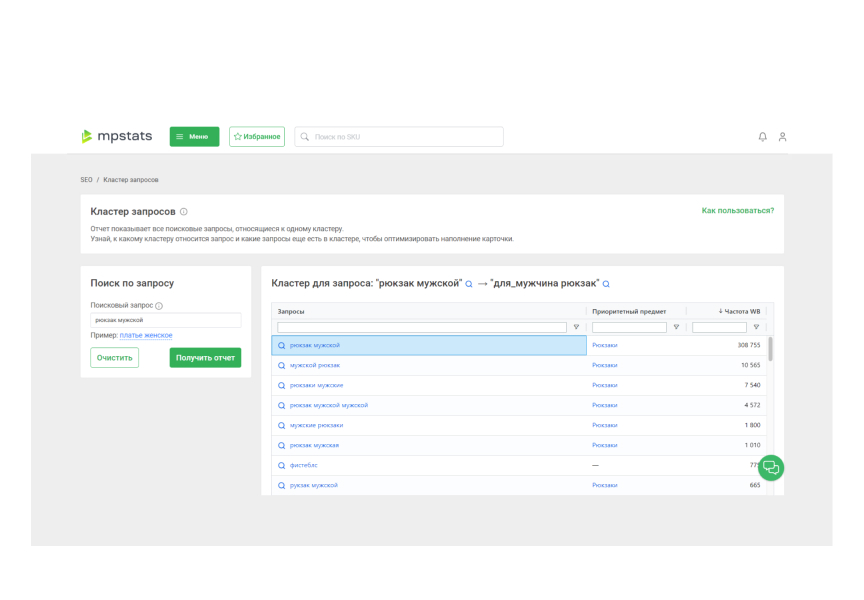Click info icon beside Кластер запросов title
This screenshot has height=600, width=864.
(184, 212)
